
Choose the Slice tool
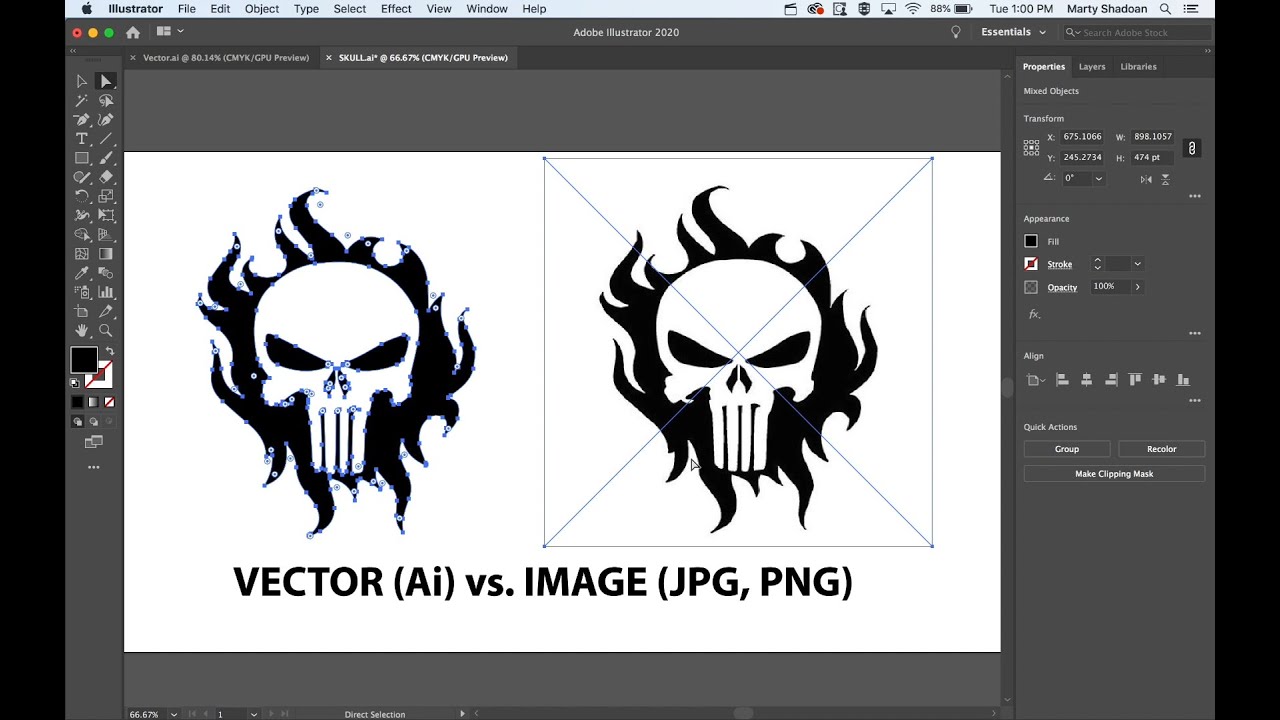(106, 311)
